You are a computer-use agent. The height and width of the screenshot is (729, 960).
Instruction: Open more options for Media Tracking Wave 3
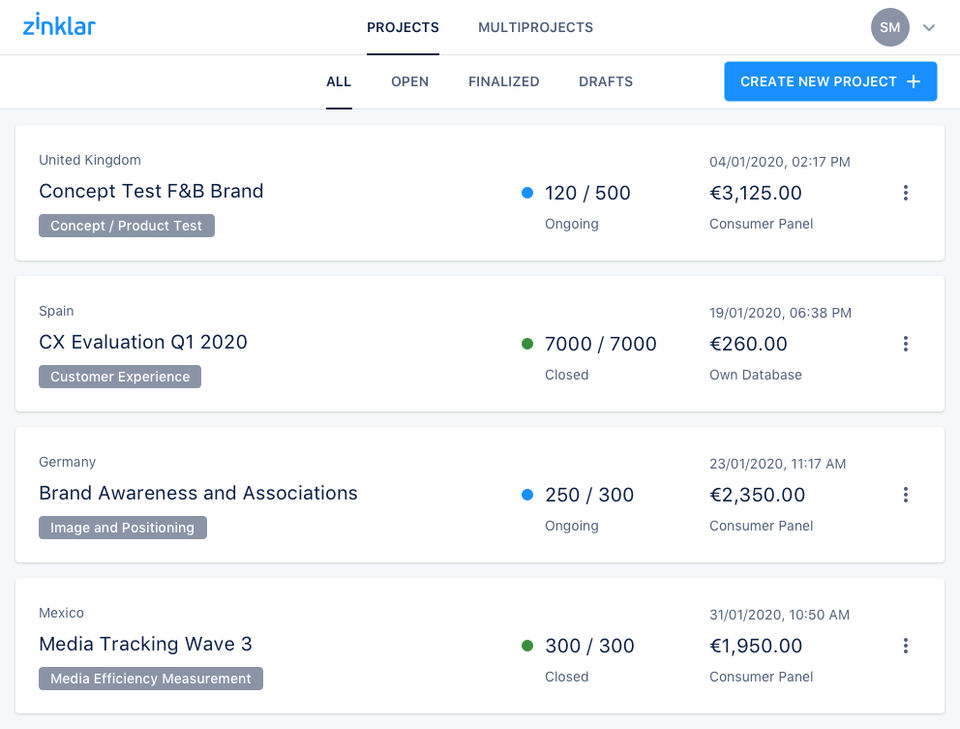905,646
